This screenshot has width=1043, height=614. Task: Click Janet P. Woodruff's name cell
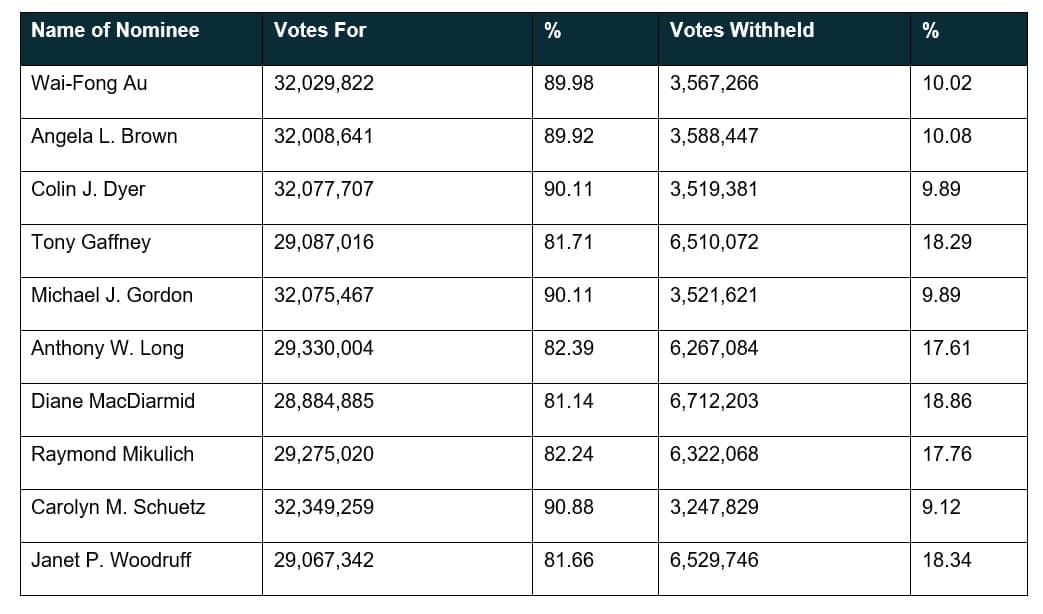[x=111, y=561]
